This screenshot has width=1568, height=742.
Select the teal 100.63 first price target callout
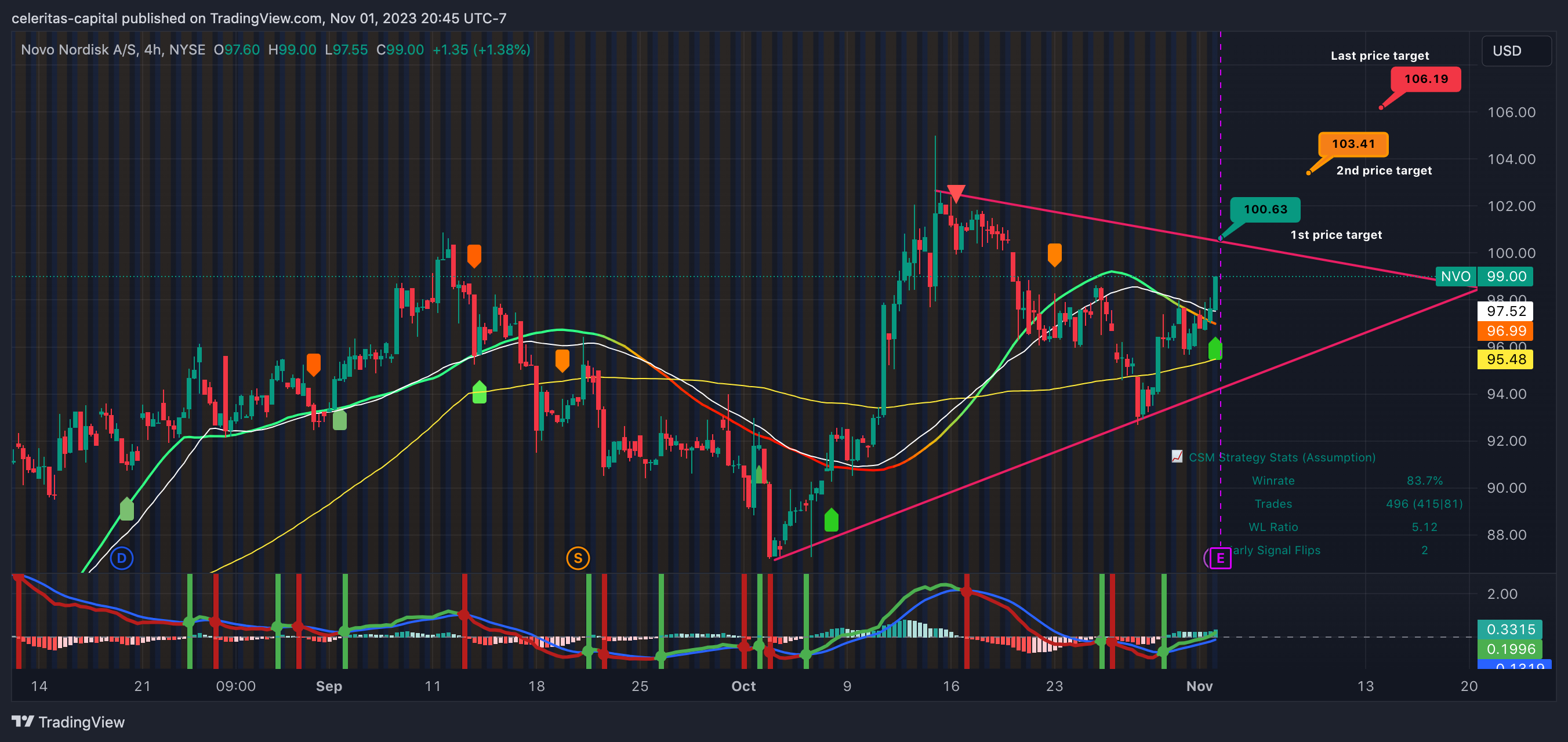click(x=1265, y=209)
